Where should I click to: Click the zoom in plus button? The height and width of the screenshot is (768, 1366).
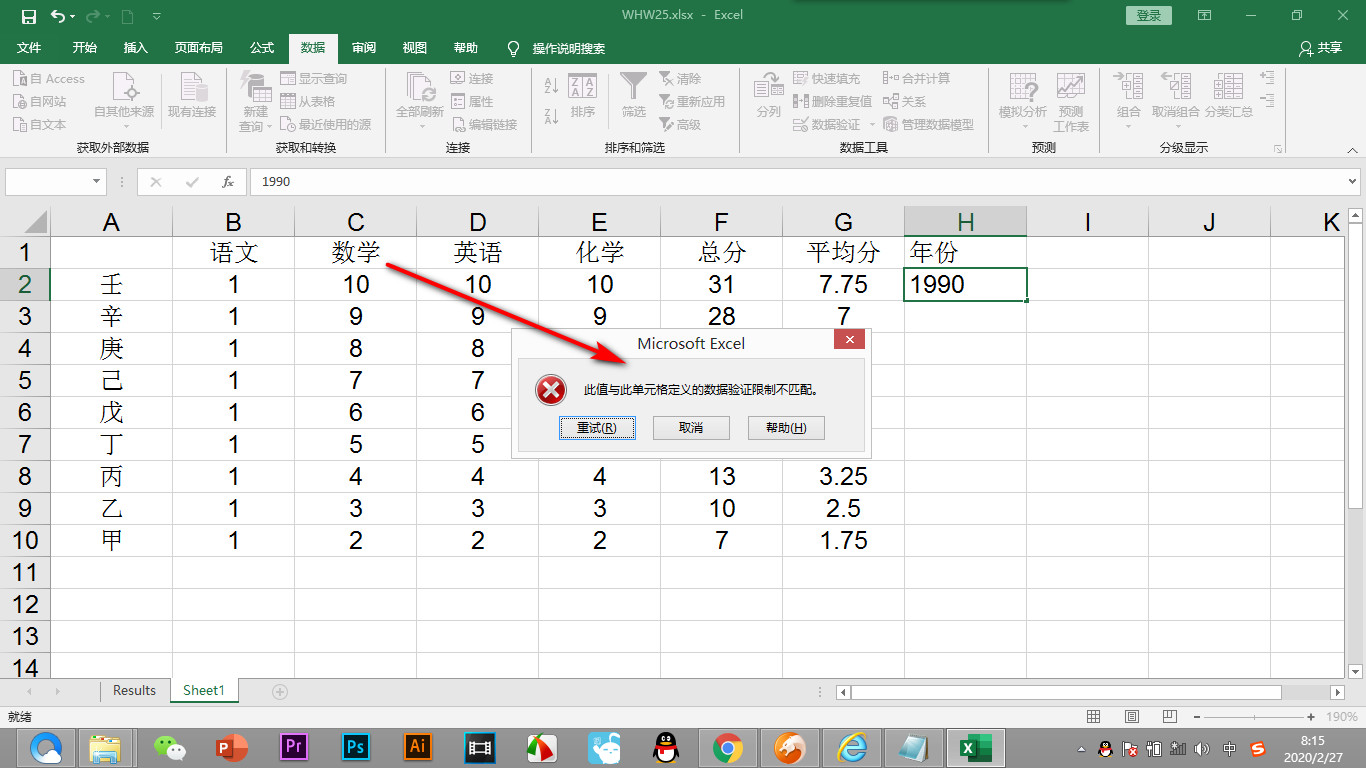coord(1311,717)
